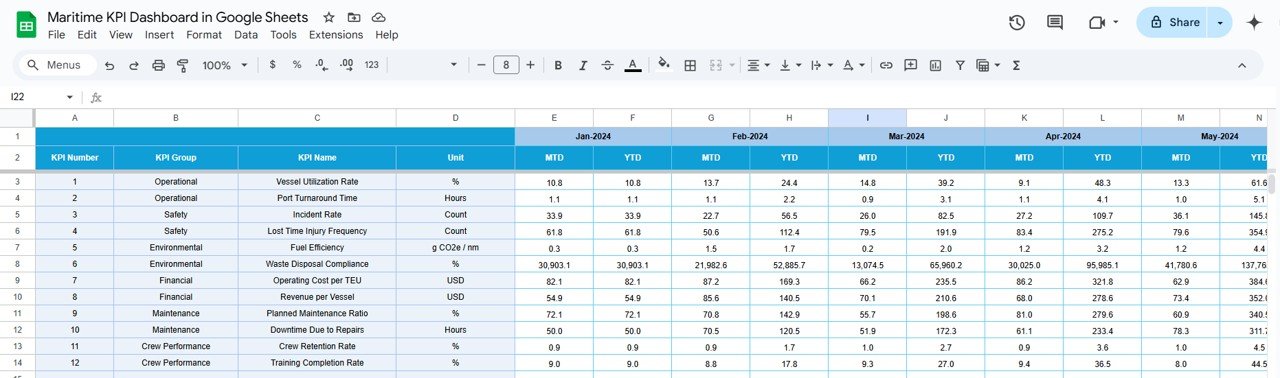Image resolution: width=1280 pixels, height=378 pixels.
Task: Click the print icon in toolbar
Action: click(x=158, y=65)
